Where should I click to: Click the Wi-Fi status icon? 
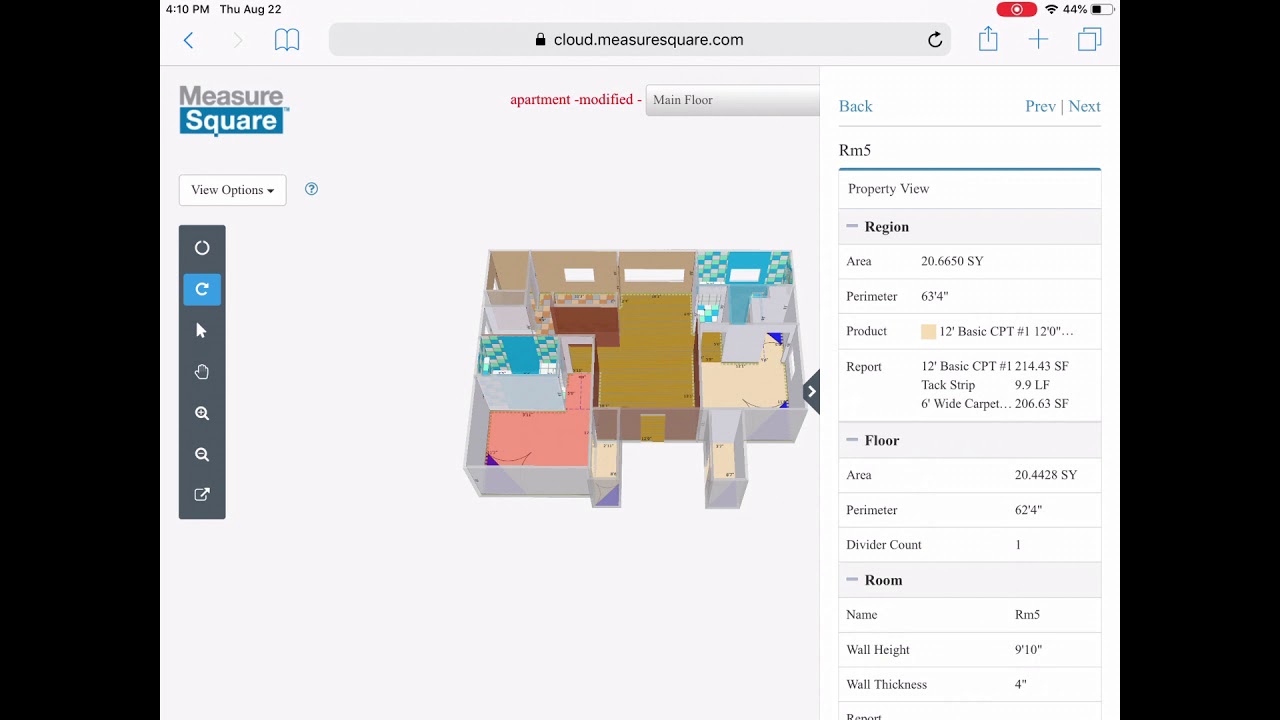pos(1051,9)
